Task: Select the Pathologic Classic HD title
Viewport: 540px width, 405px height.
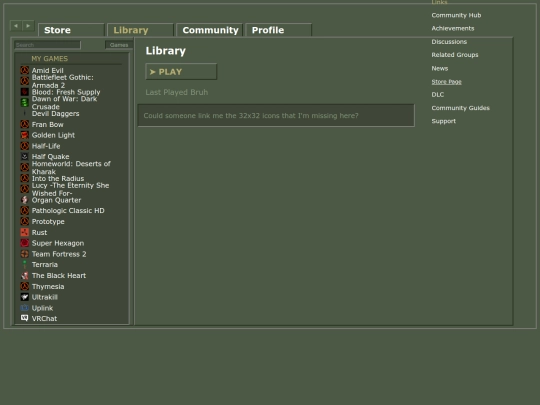Action: pyautogui.click(x=68, y=210)
